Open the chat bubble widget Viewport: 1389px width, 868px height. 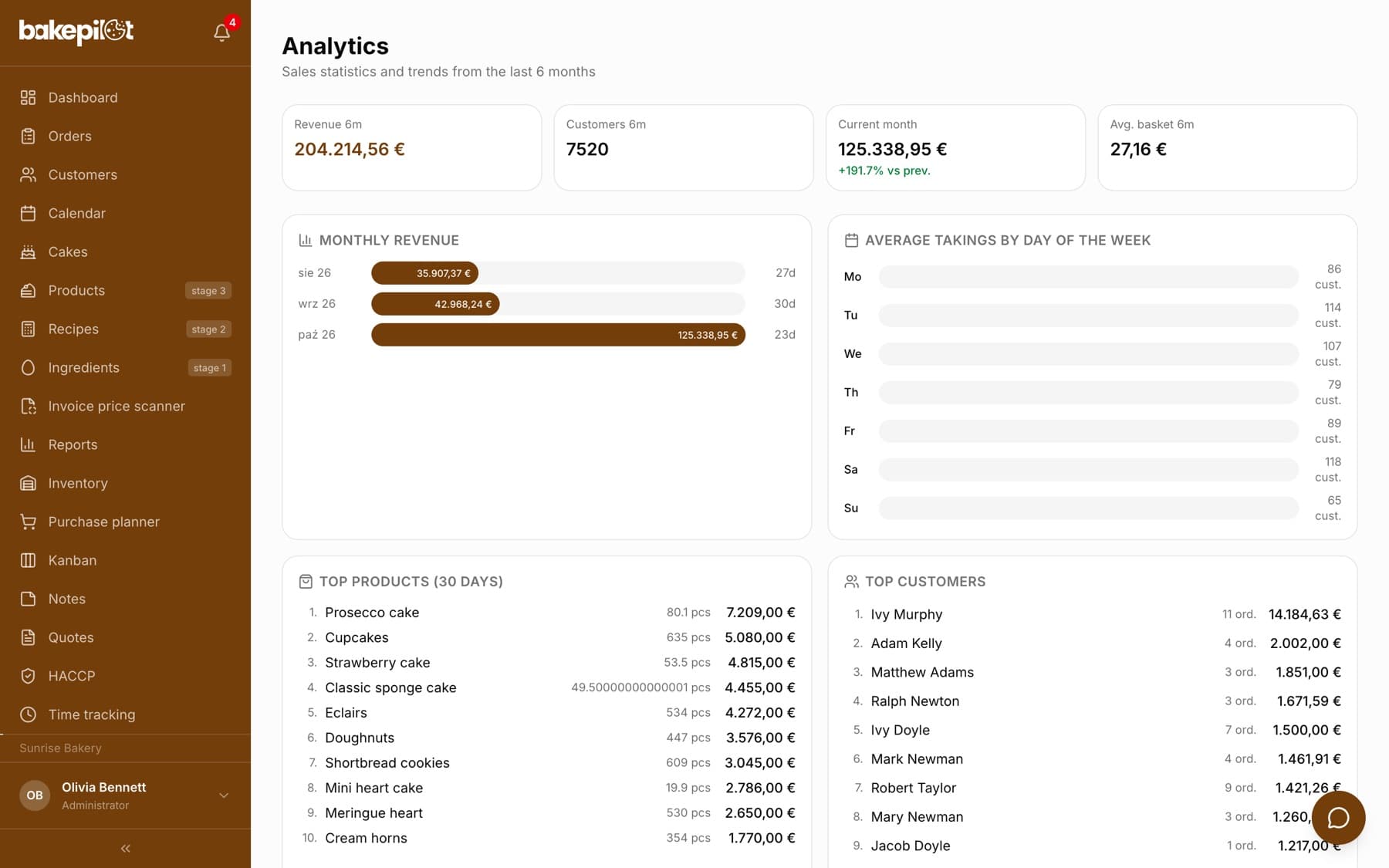[x=1338, y=818]
